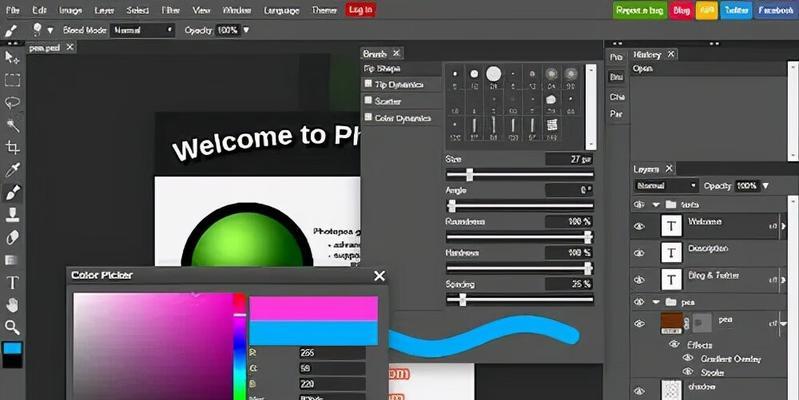799x400 pixels.
Task: Activate the Zoom magnifier tool
Action: coord(12,327)
